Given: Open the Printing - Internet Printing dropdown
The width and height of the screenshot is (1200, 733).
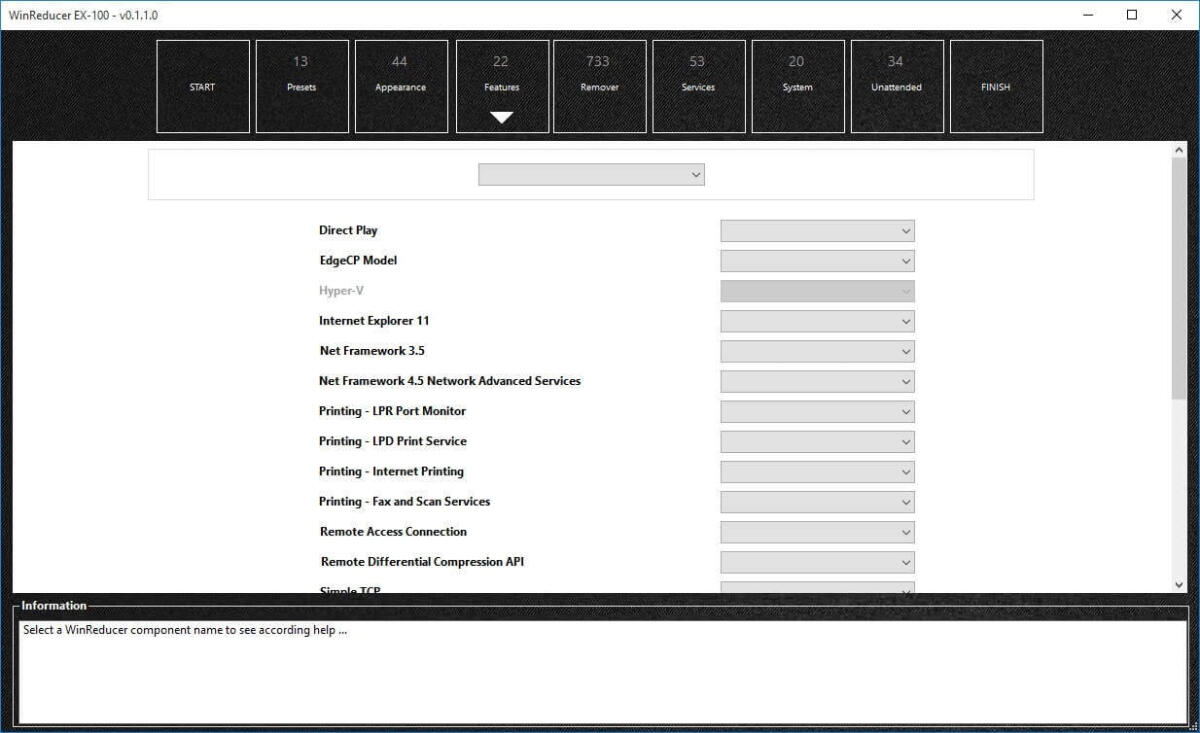Looking at the screenshot, I should pos(816,471).
